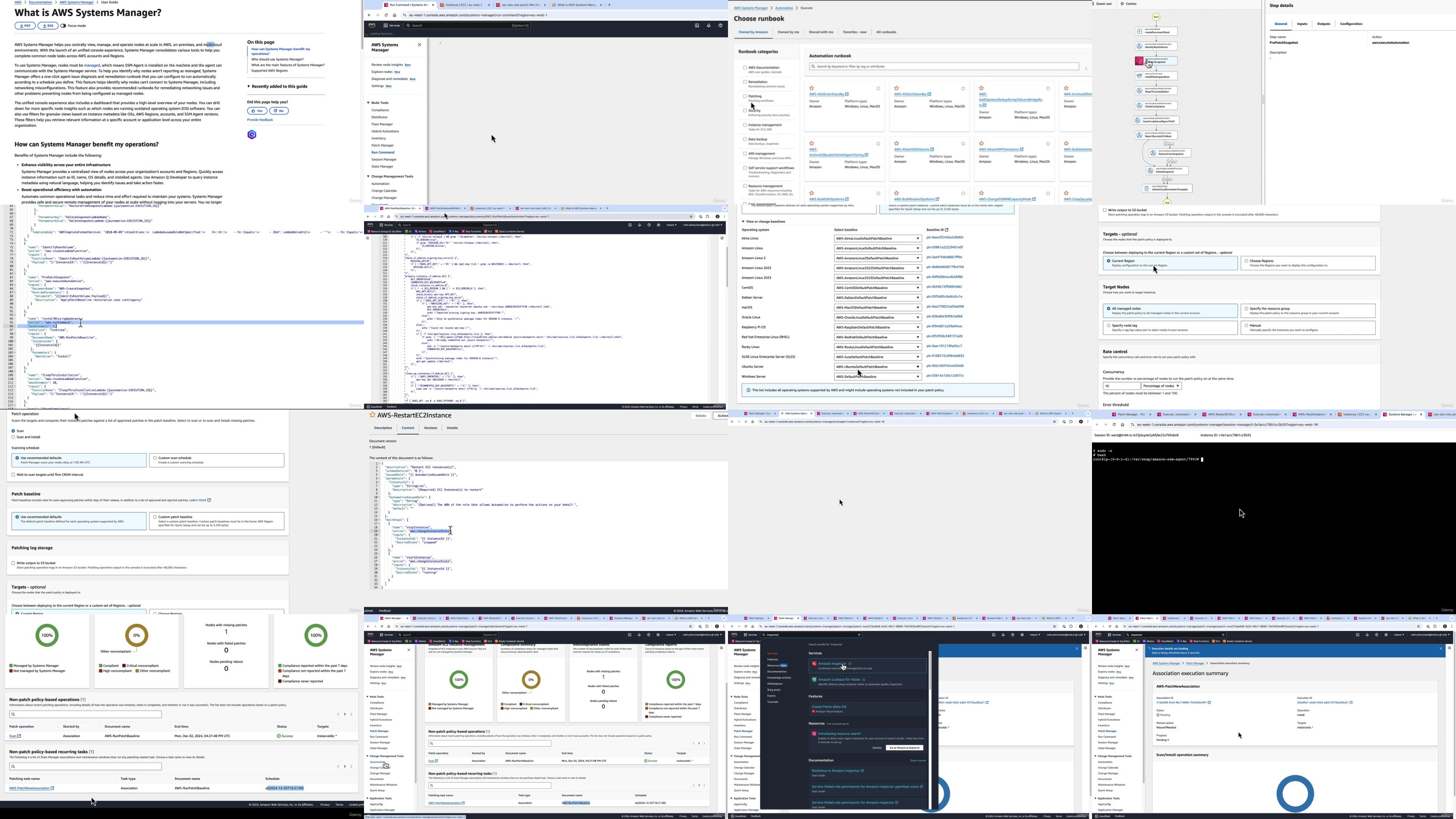The image size is (1456, 819).
Task: Switch to the Owned by me runbook tab
Action: click(x=789, y=32)
